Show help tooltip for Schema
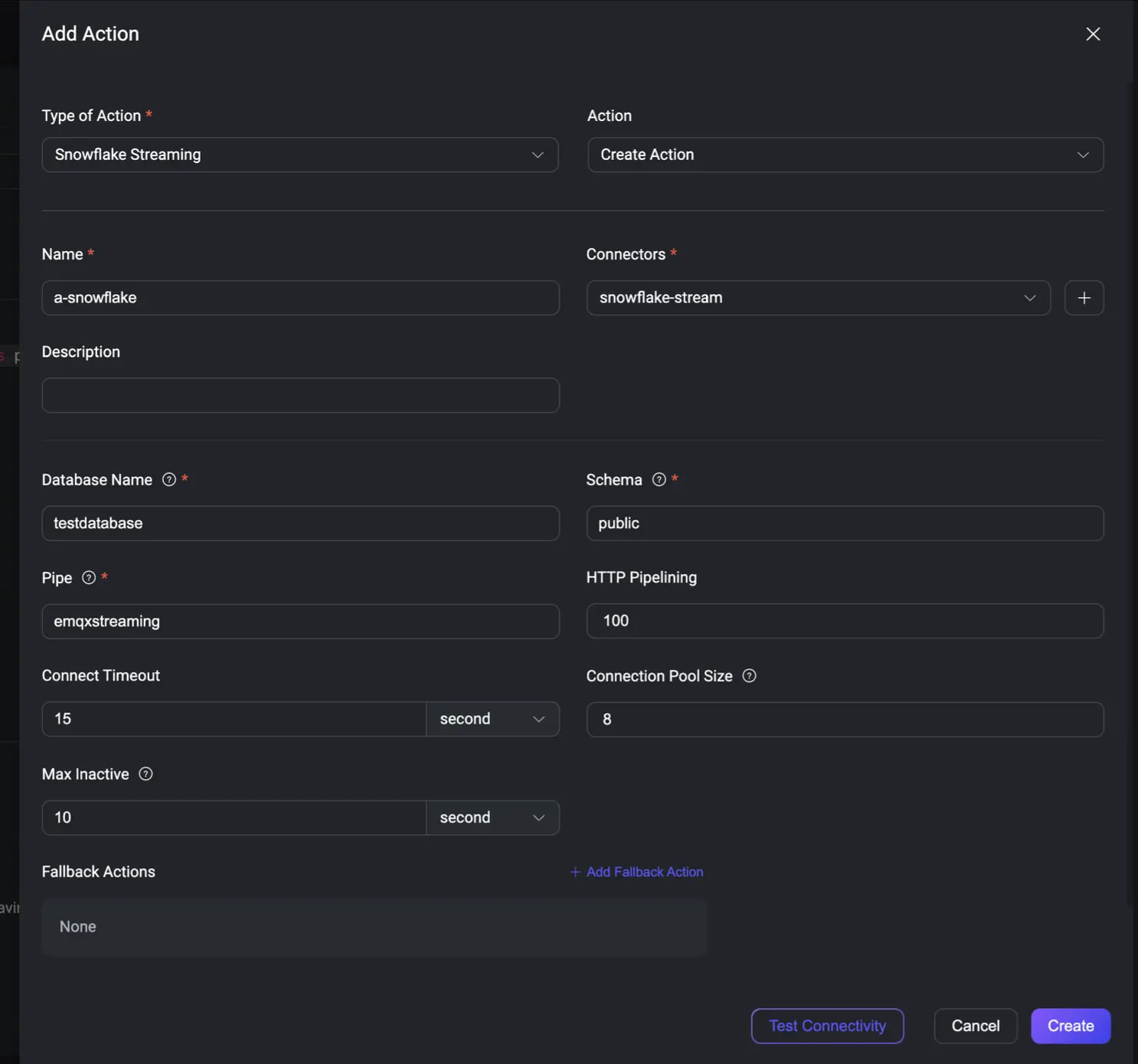The width and height of the screenshot is (1138, 1064). tap(659, 479)
